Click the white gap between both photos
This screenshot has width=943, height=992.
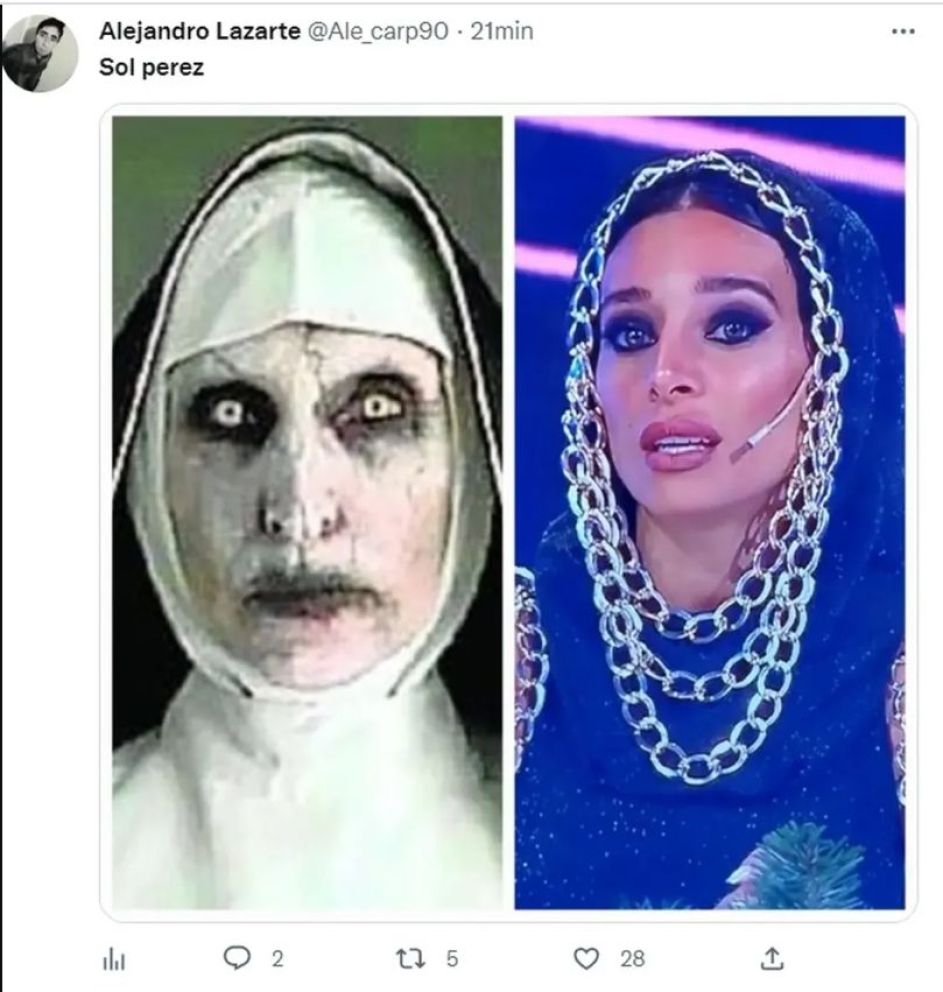coord(508,512)
